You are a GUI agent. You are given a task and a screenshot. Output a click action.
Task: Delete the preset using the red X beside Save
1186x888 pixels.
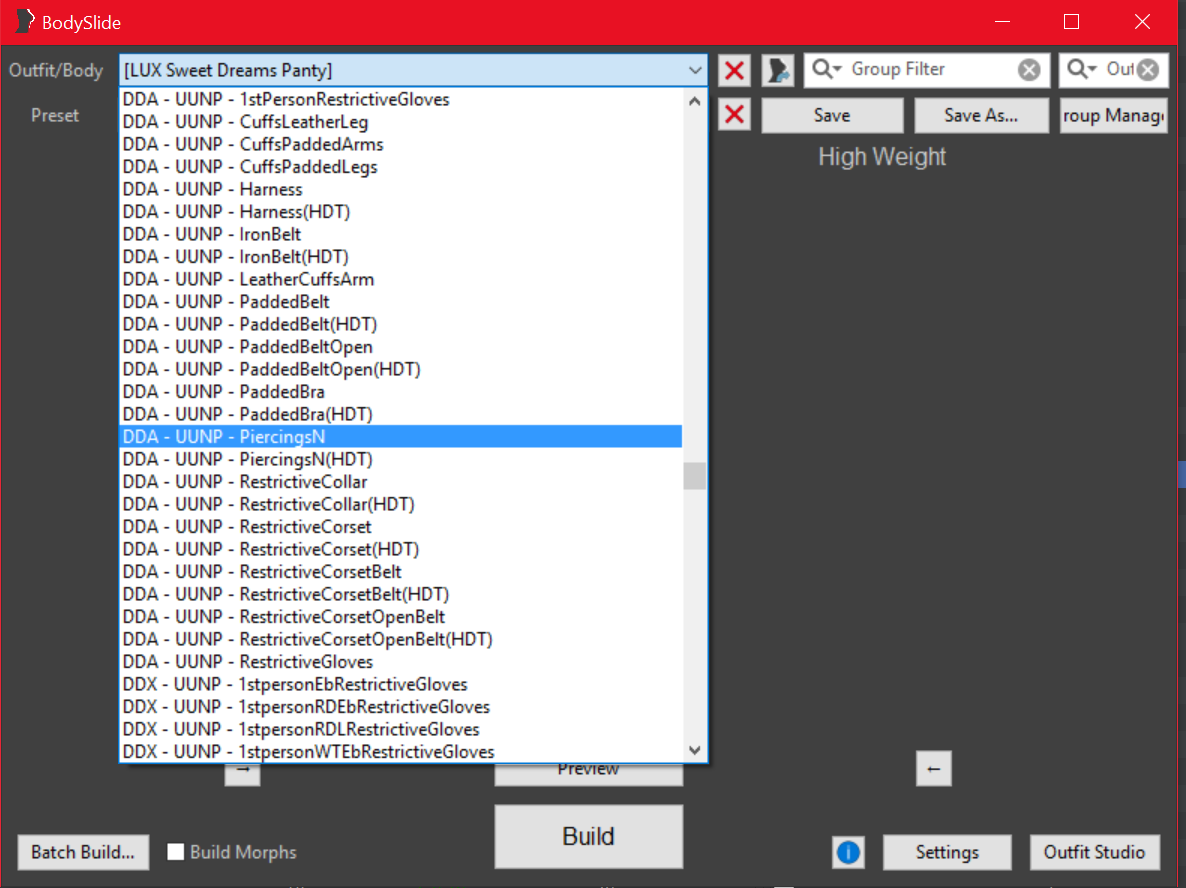click(x=734, y=115)
